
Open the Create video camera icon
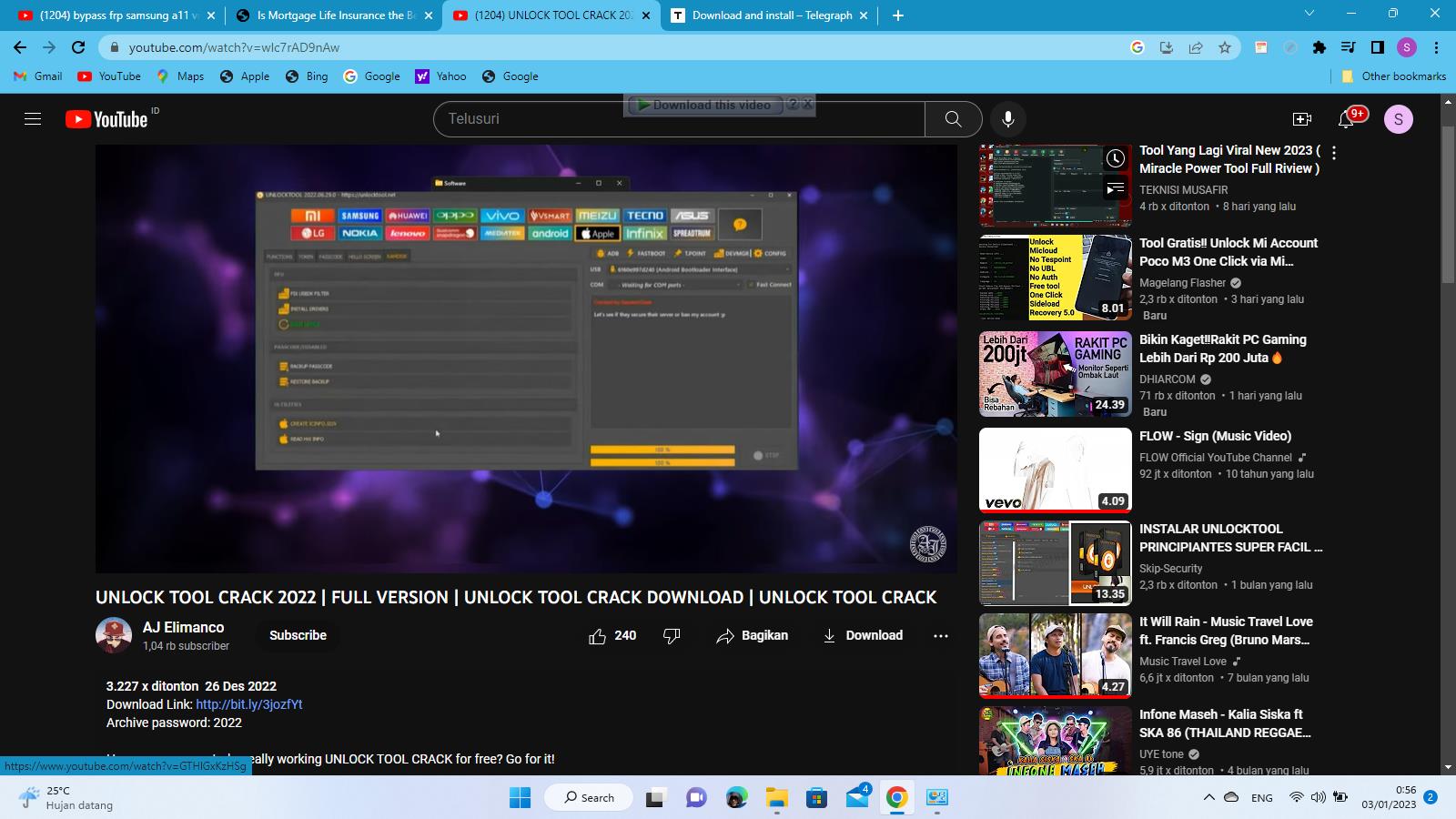point(1302,119)
